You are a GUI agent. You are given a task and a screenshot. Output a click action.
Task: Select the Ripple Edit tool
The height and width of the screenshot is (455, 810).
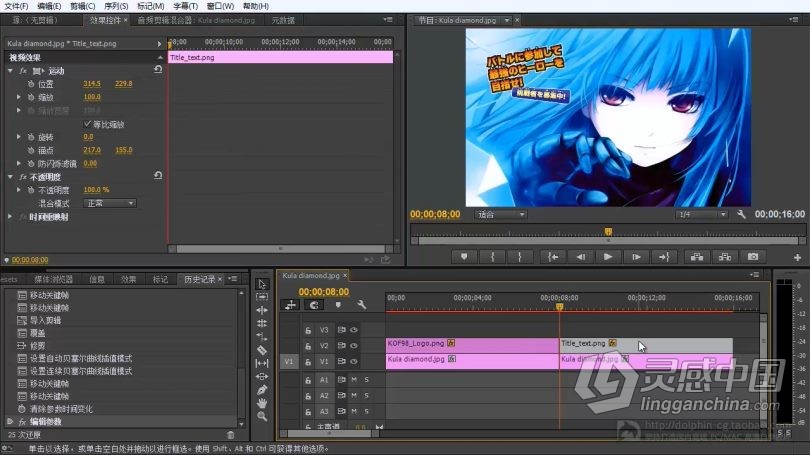coord(262,310)
